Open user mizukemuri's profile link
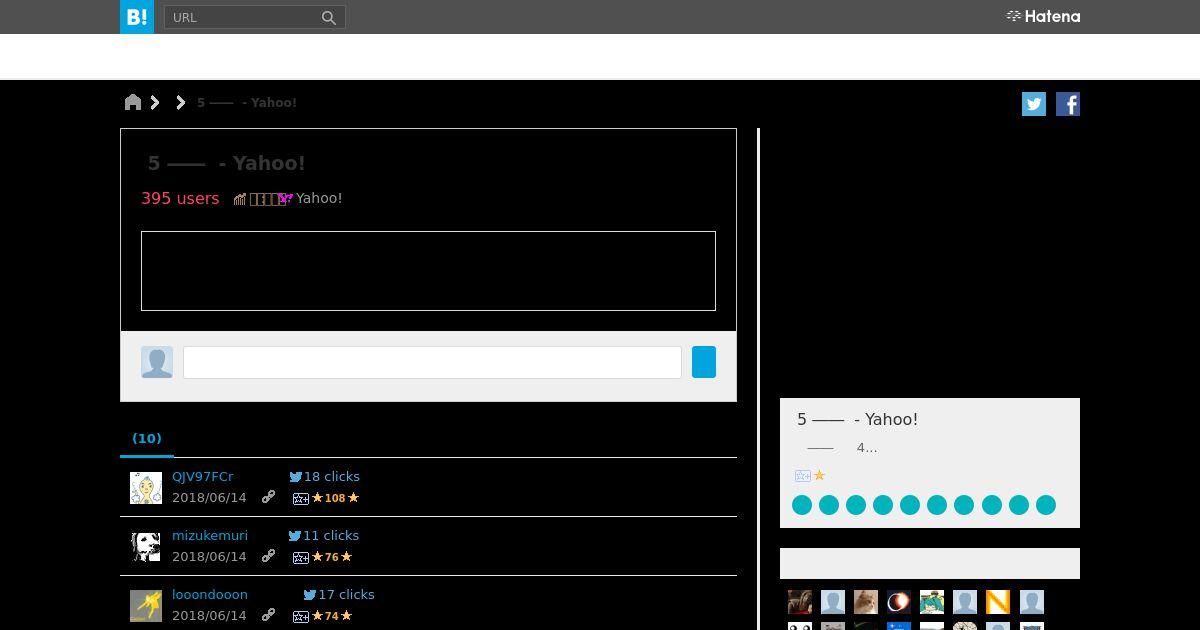 pyautogui.click(x=210, y=535)
